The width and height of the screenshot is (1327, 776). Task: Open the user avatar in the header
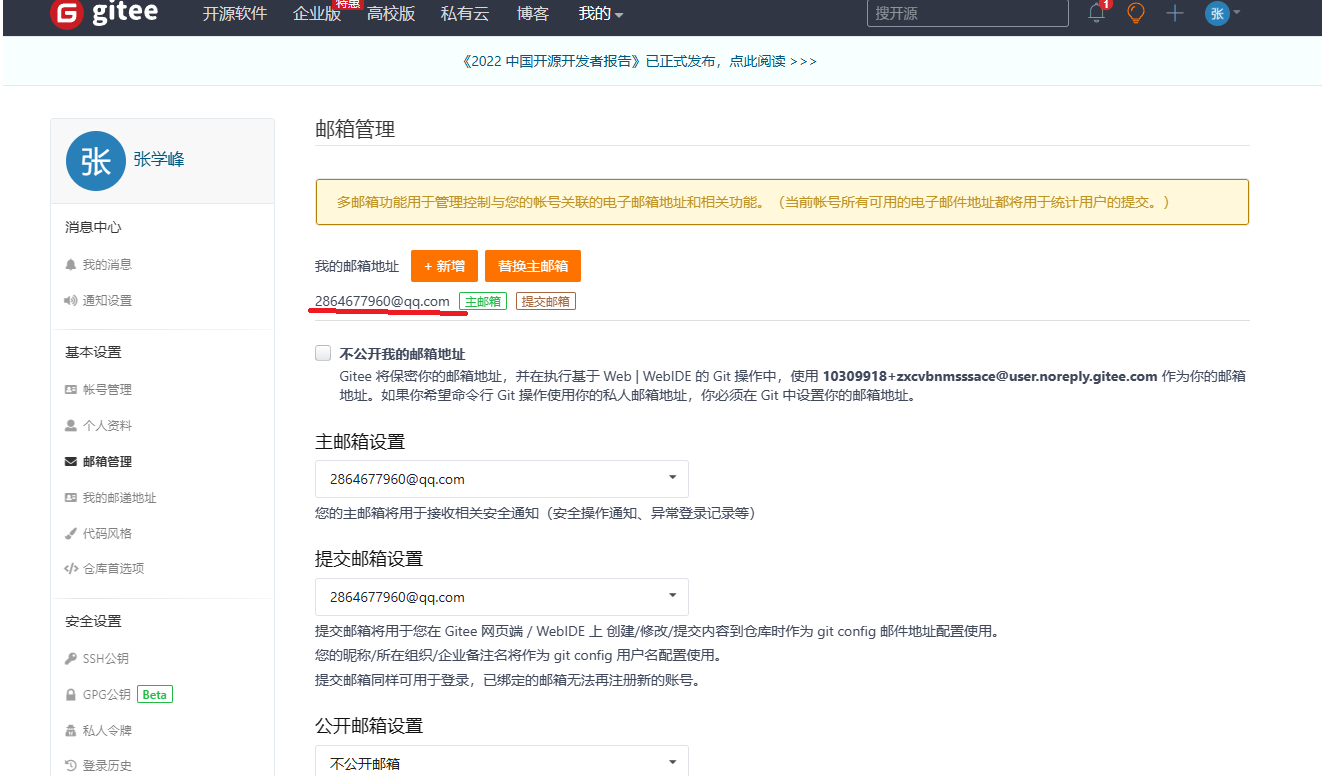click(x=1217, y=13)
